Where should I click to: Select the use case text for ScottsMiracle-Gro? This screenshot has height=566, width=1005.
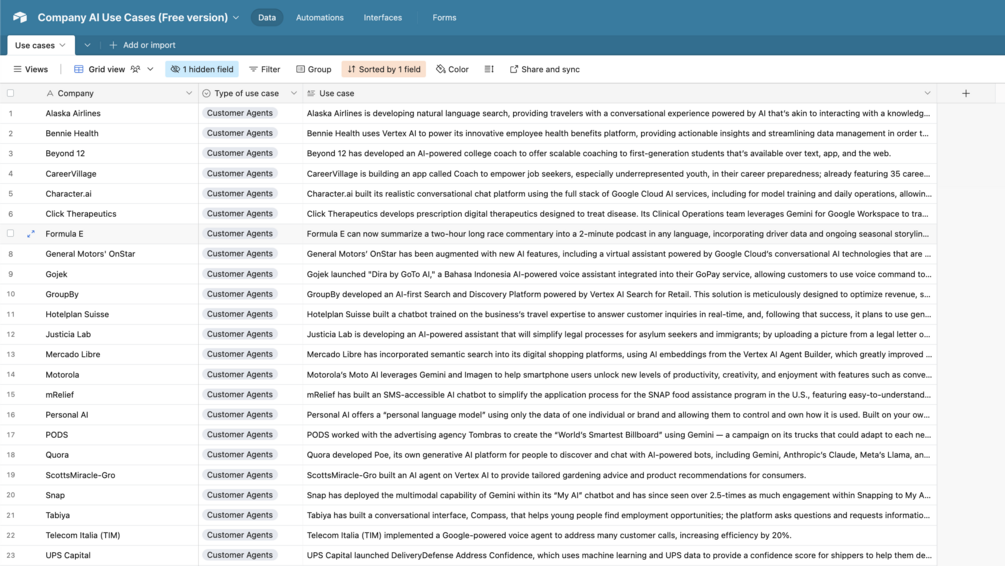[x=556, y=475]
